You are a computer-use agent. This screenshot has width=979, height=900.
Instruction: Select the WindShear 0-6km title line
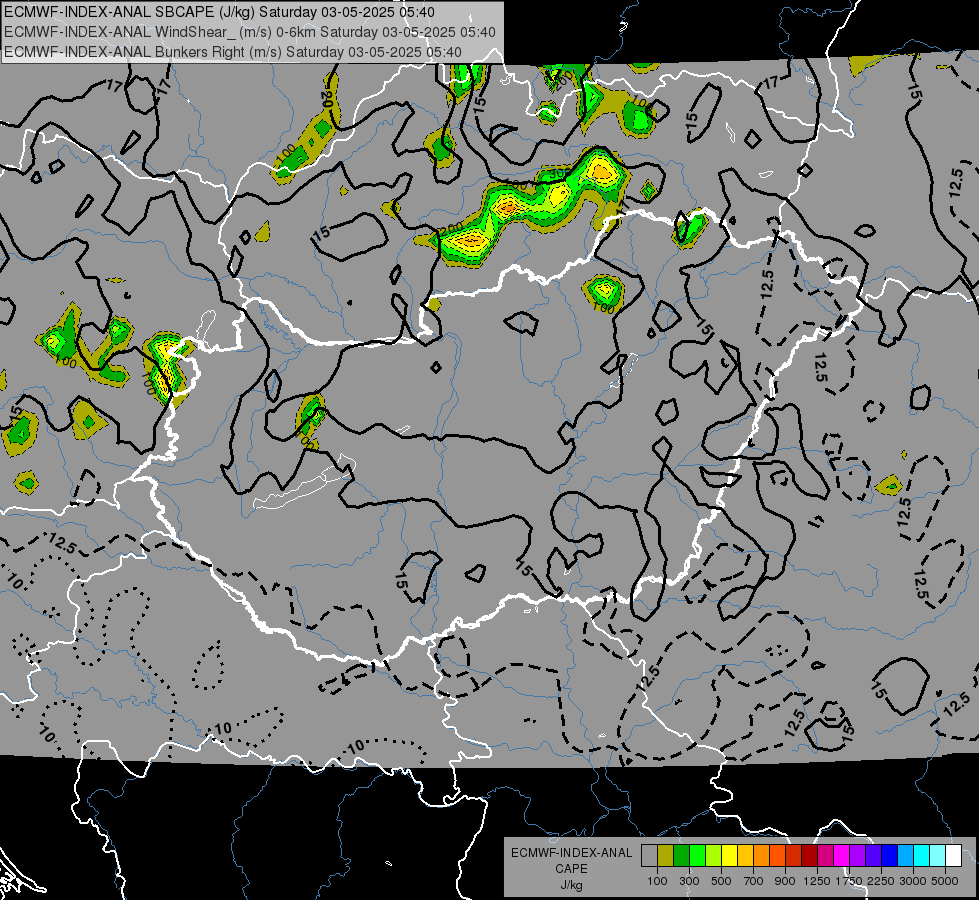pos(250,32)
